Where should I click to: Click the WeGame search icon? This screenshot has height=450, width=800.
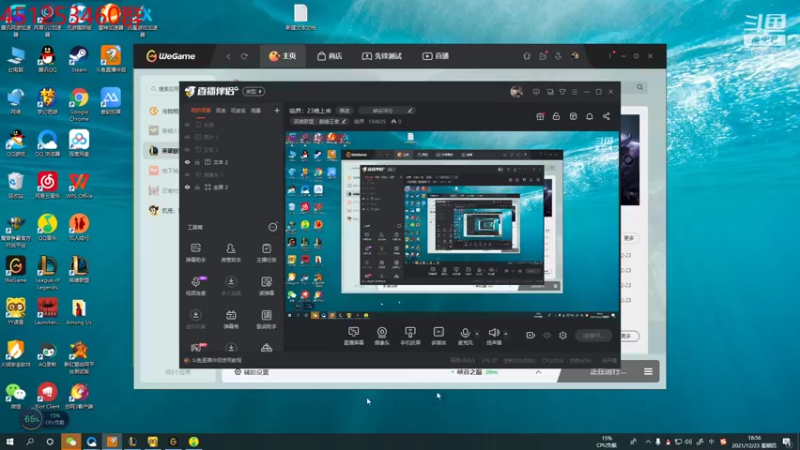(640, 87)
